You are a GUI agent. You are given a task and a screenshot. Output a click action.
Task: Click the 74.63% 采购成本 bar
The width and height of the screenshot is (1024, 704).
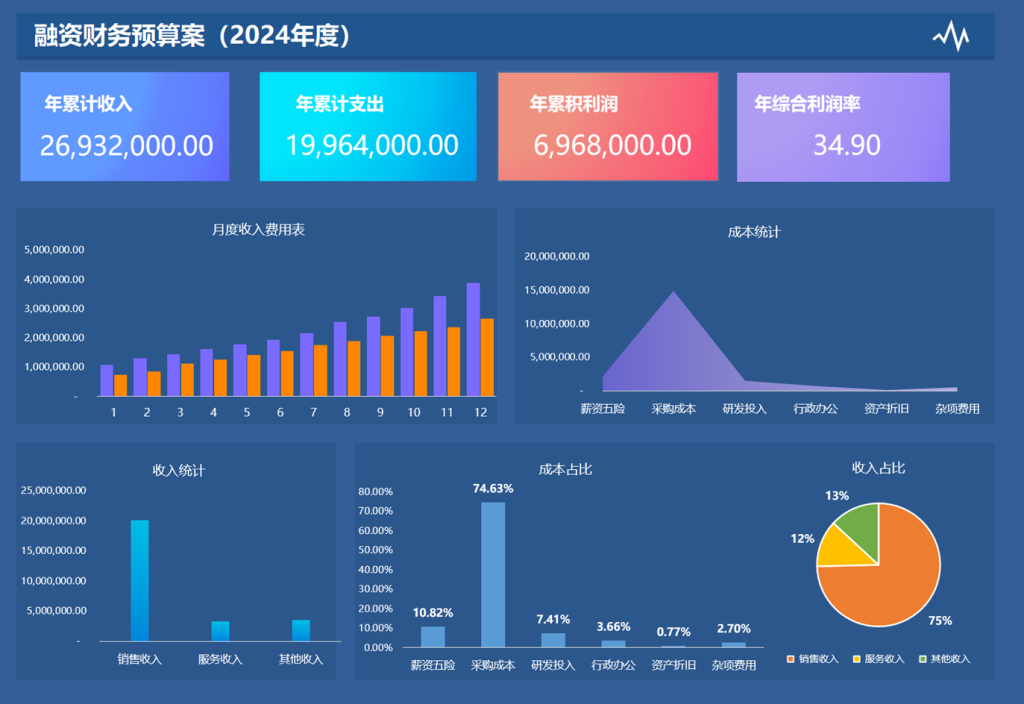coord(493,575)
